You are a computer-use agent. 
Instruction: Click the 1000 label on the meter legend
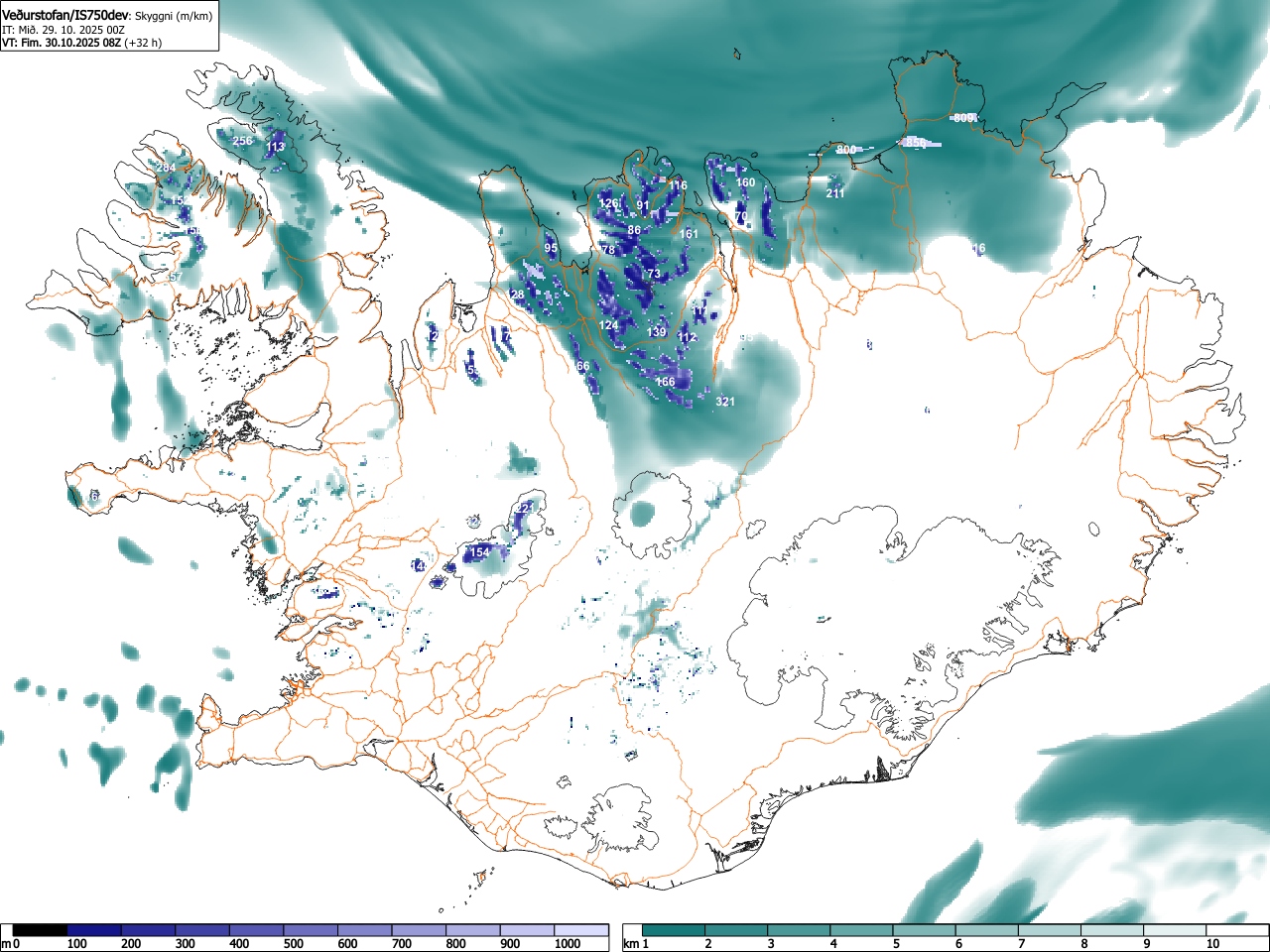(x=568, y=944)
